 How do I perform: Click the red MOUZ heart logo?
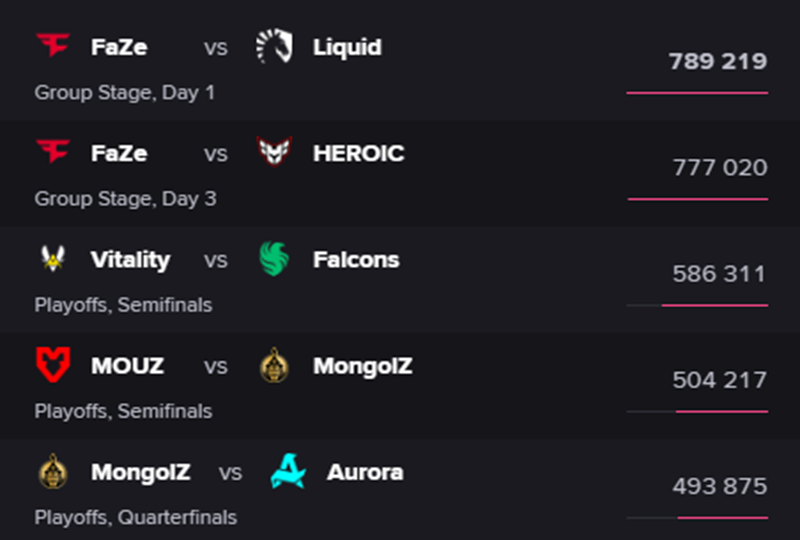53,364
